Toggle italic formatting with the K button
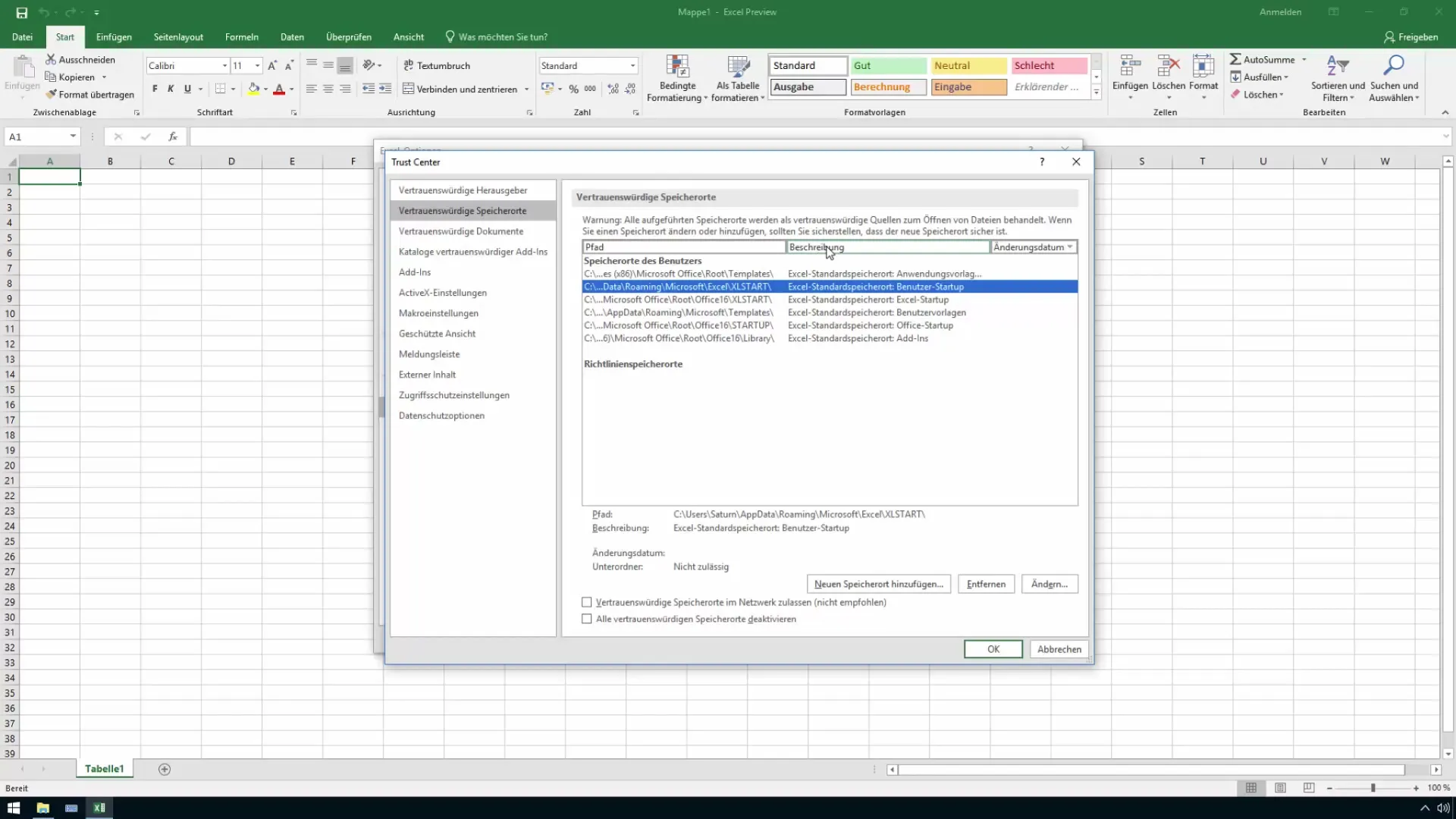 coord(171,89)
